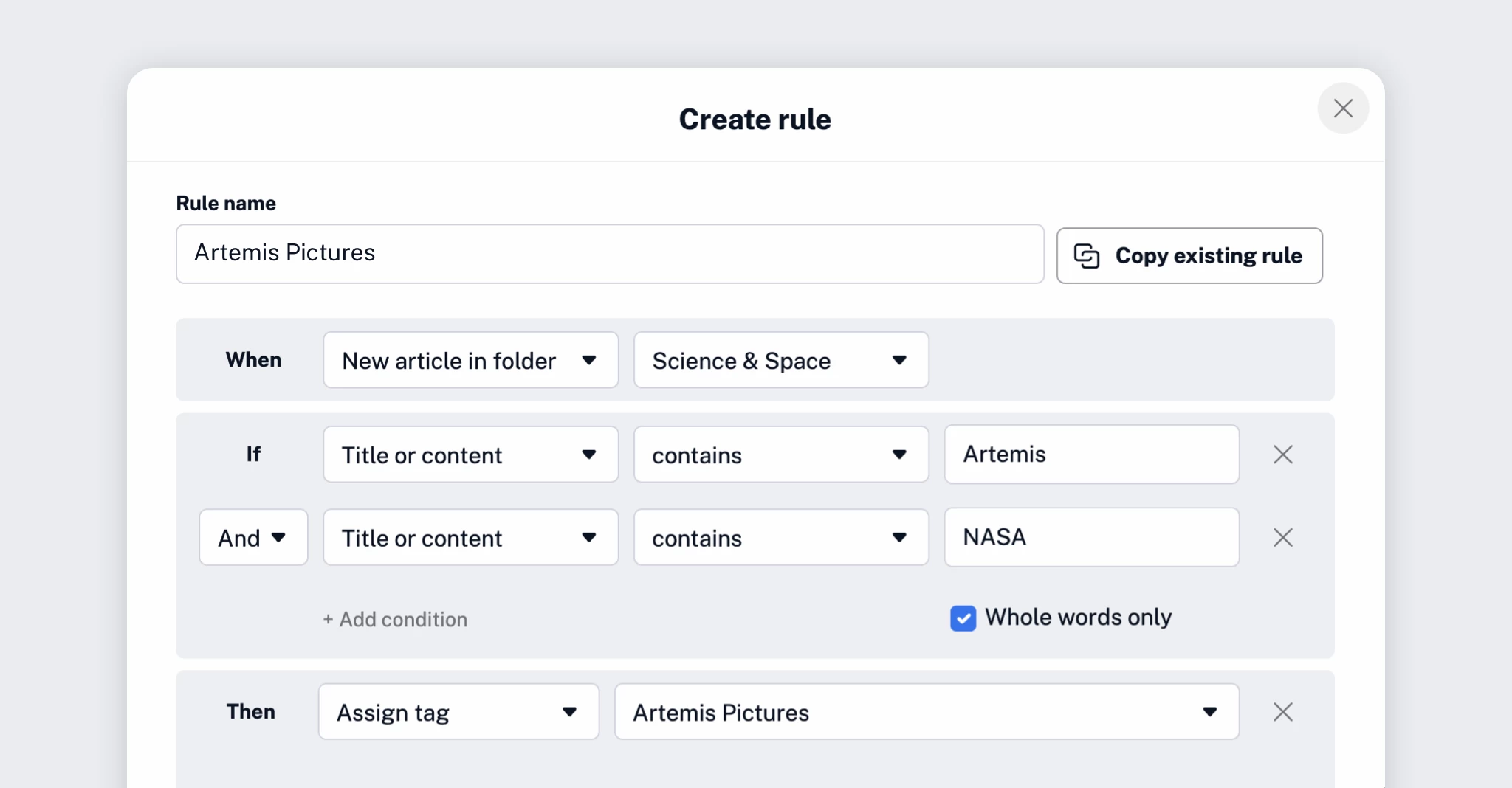Remove the Artemis condition

(x=1283, y=455)
